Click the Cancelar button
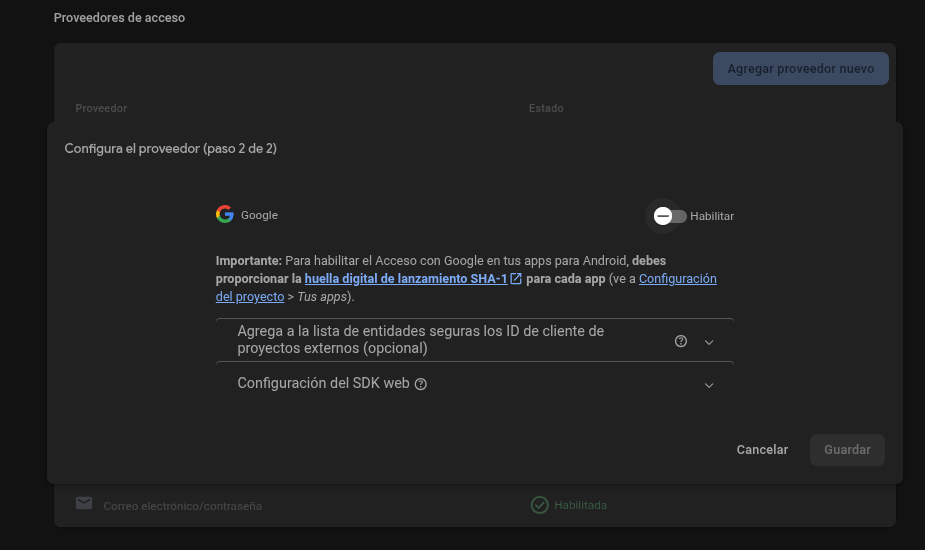Screen dimensions: 925x550 762,450
